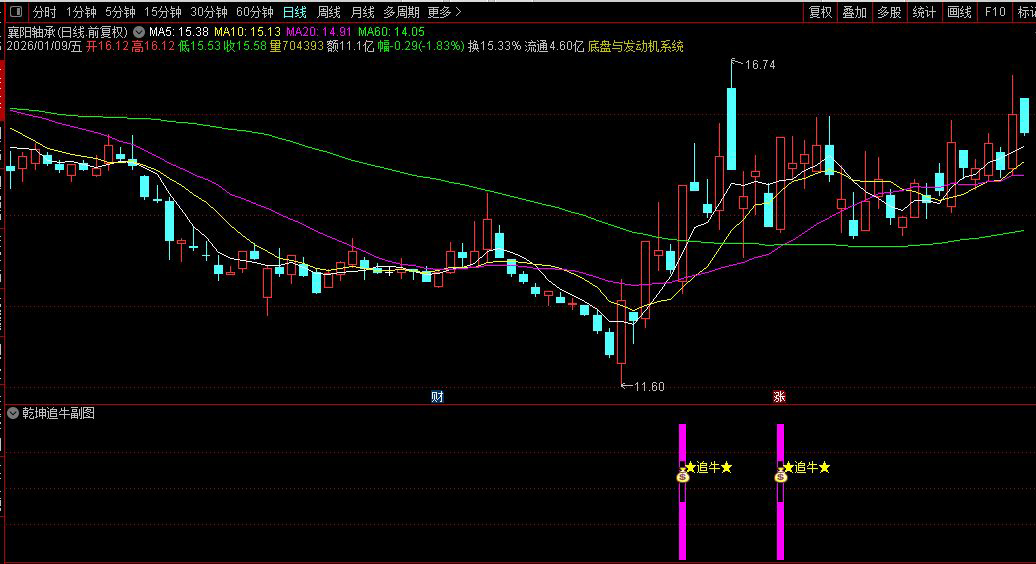1036x564 pixels.
Task: Open the F10 company info
Action: coord(994,12)
